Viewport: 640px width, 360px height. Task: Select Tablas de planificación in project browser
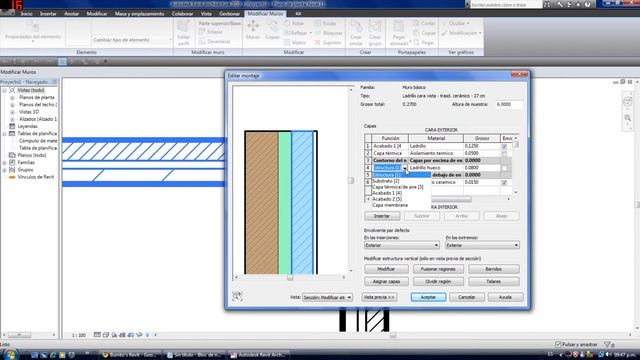pos(37,133)
